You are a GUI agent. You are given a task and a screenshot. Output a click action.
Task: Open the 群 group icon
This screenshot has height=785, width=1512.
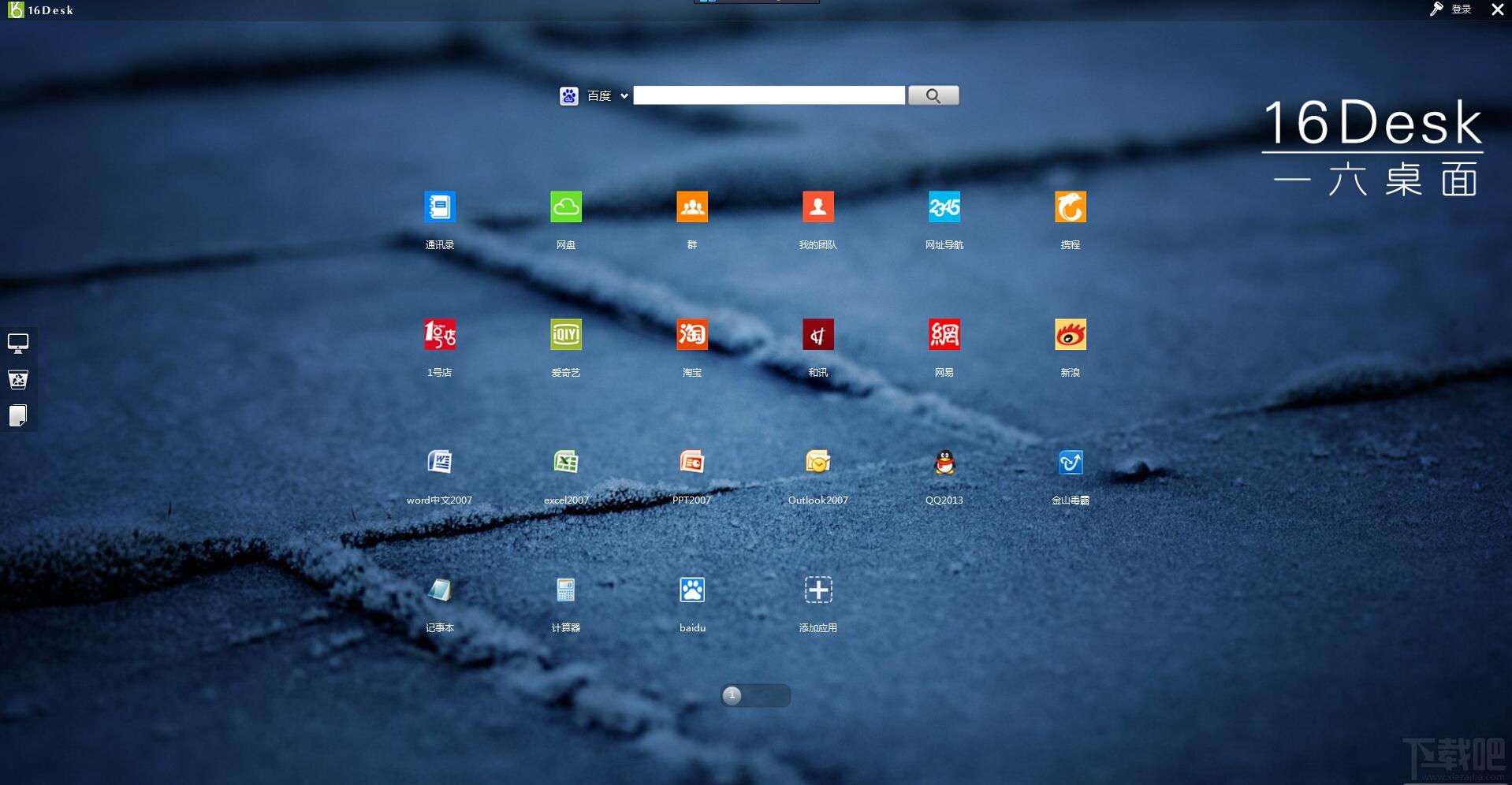691,207
